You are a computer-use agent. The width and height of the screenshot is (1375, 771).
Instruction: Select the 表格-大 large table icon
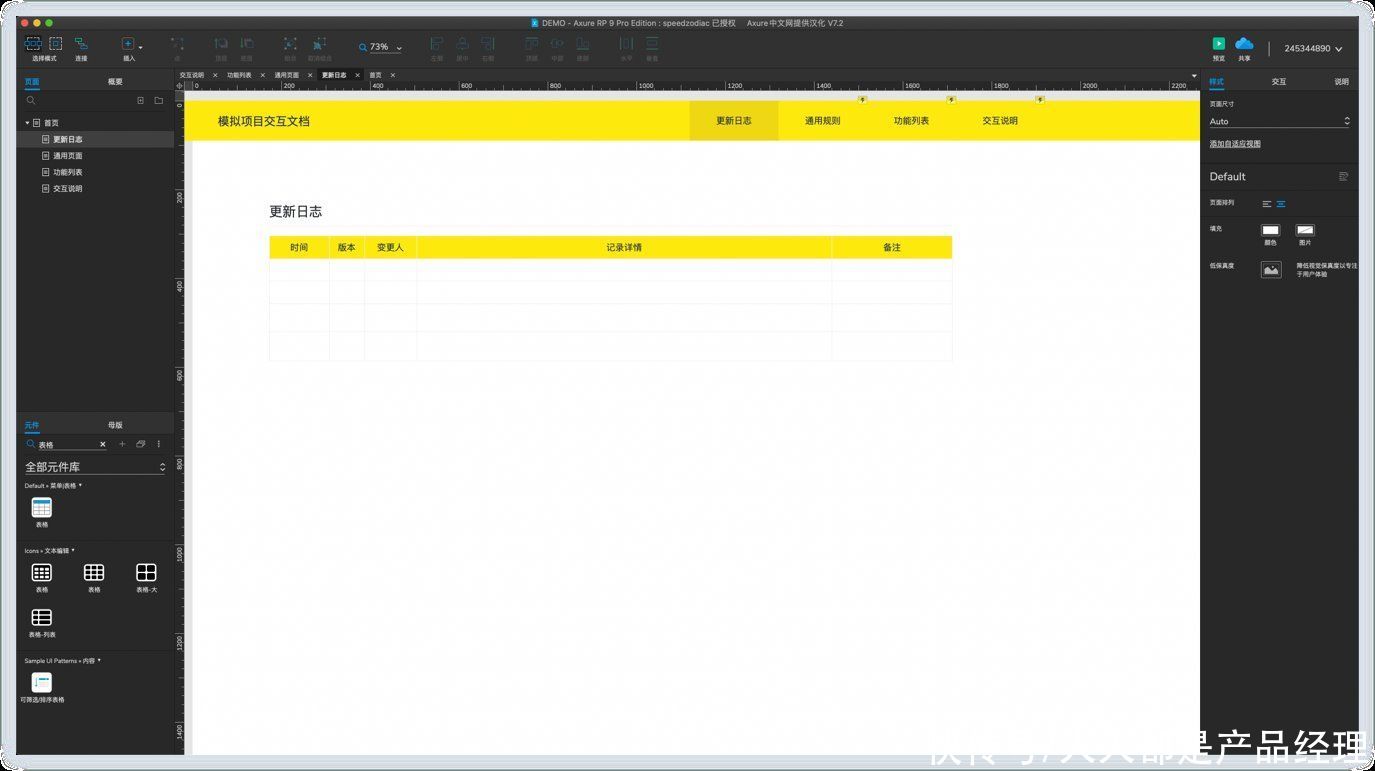146,573
